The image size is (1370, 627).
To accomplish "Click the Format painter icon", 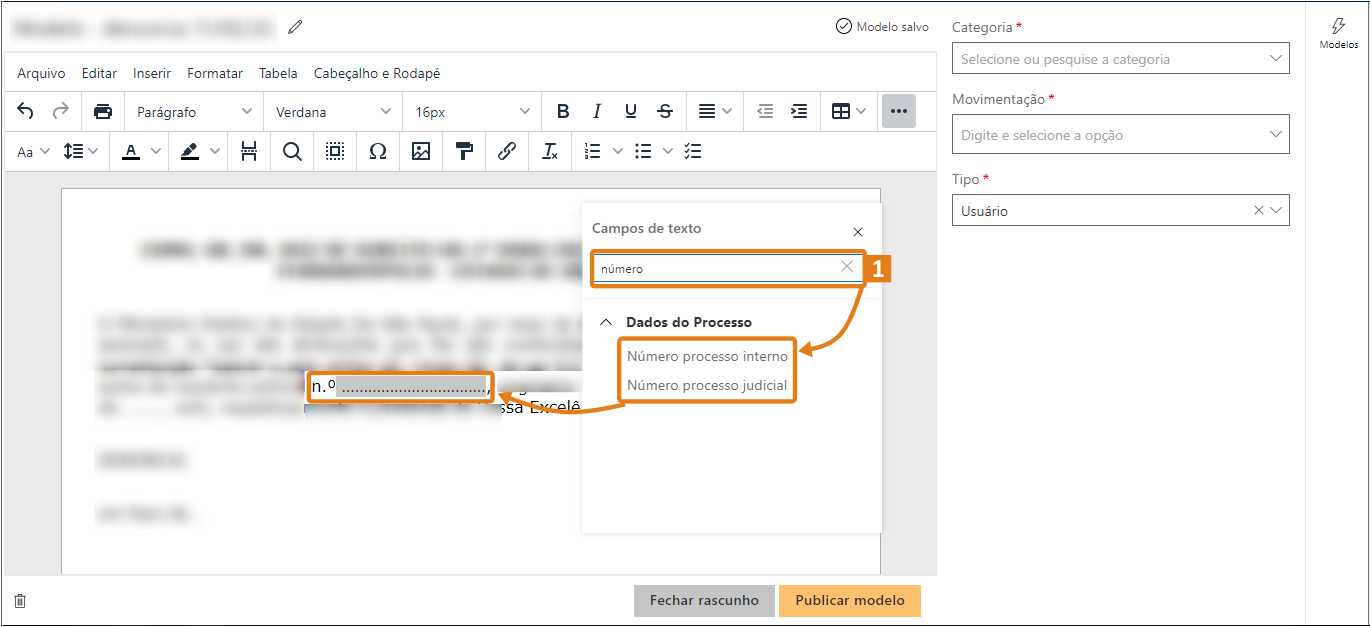I will click(463, 151).
